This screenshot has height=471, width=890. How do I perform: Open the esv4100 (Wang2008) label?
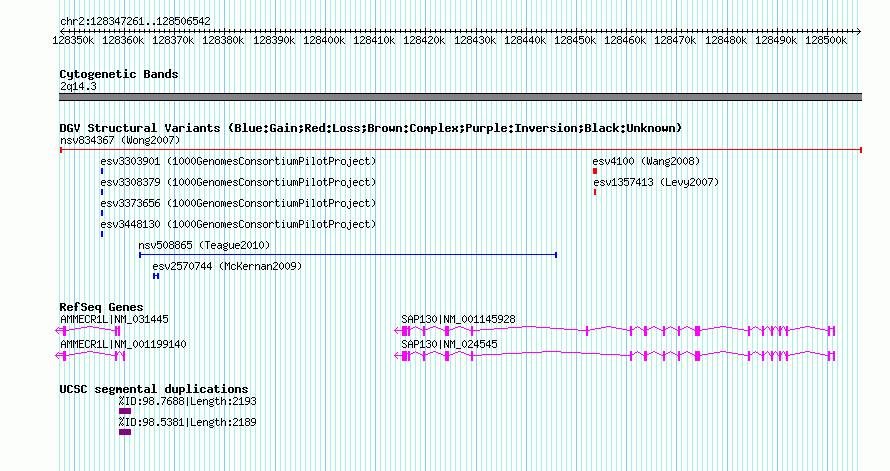pyautogui.click(x=646, y=161)
